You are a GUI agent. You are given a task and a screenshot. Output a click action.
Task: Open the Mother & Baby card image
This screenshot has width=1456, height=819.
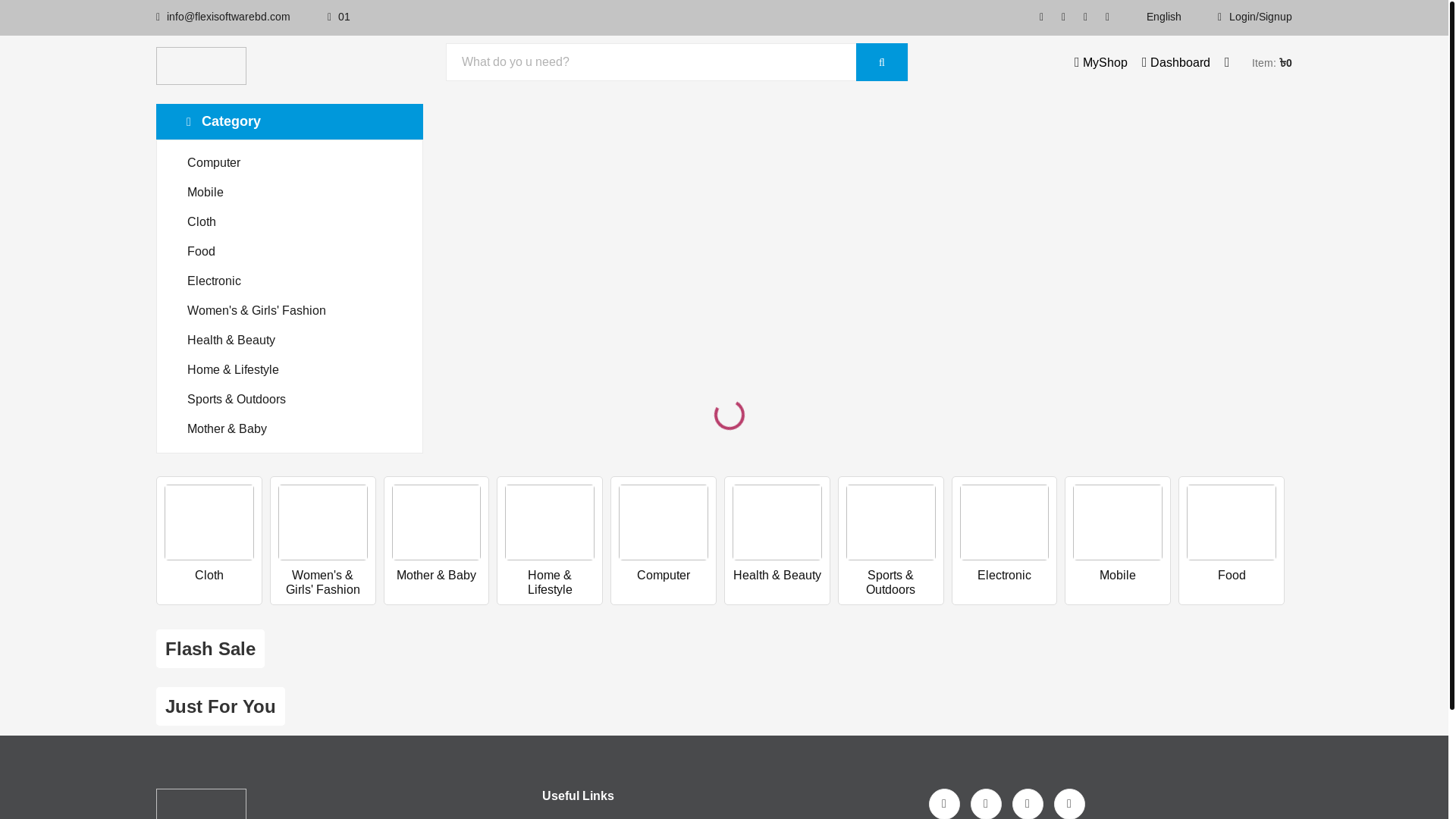436,522
